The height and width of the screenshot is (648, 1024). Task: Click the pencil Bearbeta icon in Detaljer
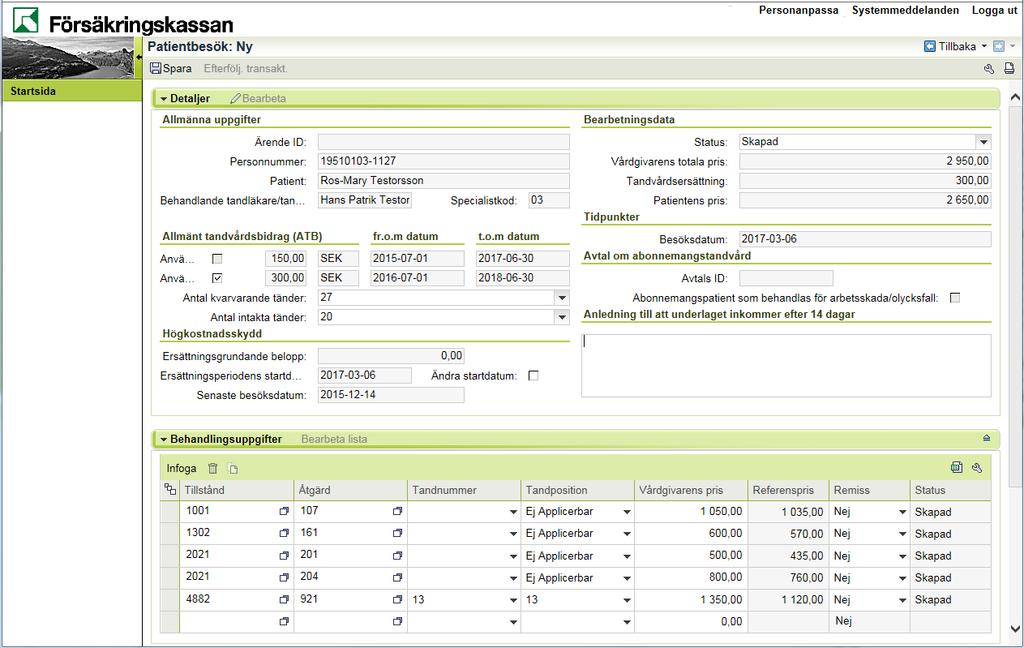click(x=235, y=98)
